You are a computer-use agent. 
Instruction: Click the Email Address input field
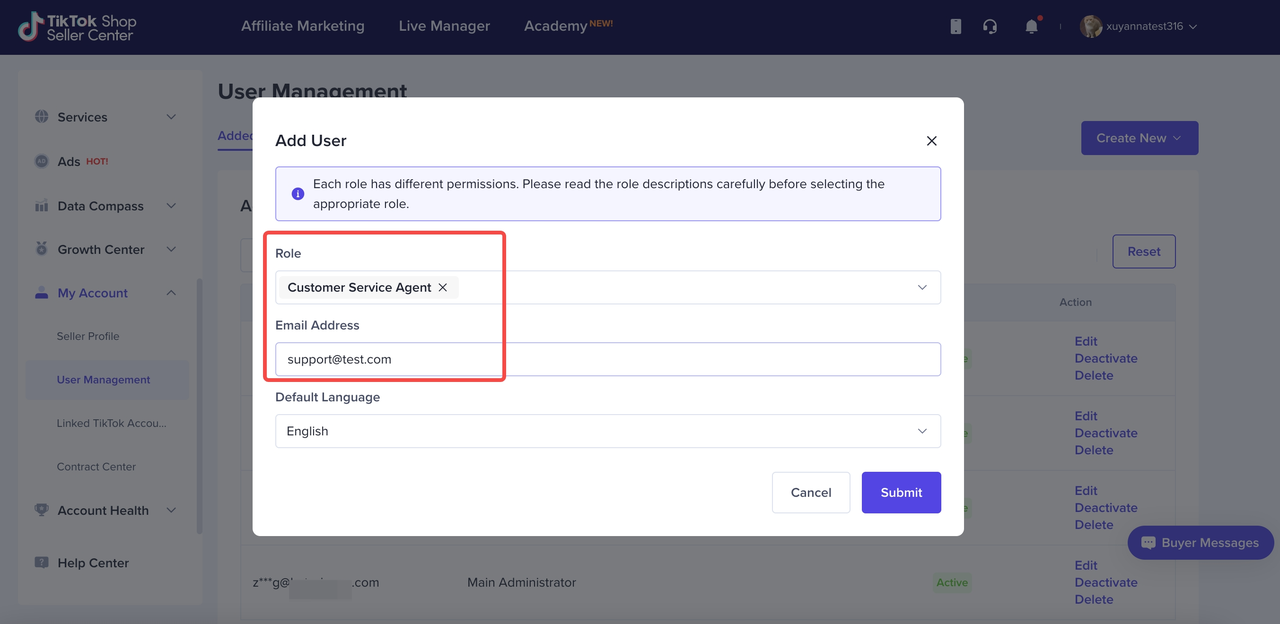tap(607, 359)
